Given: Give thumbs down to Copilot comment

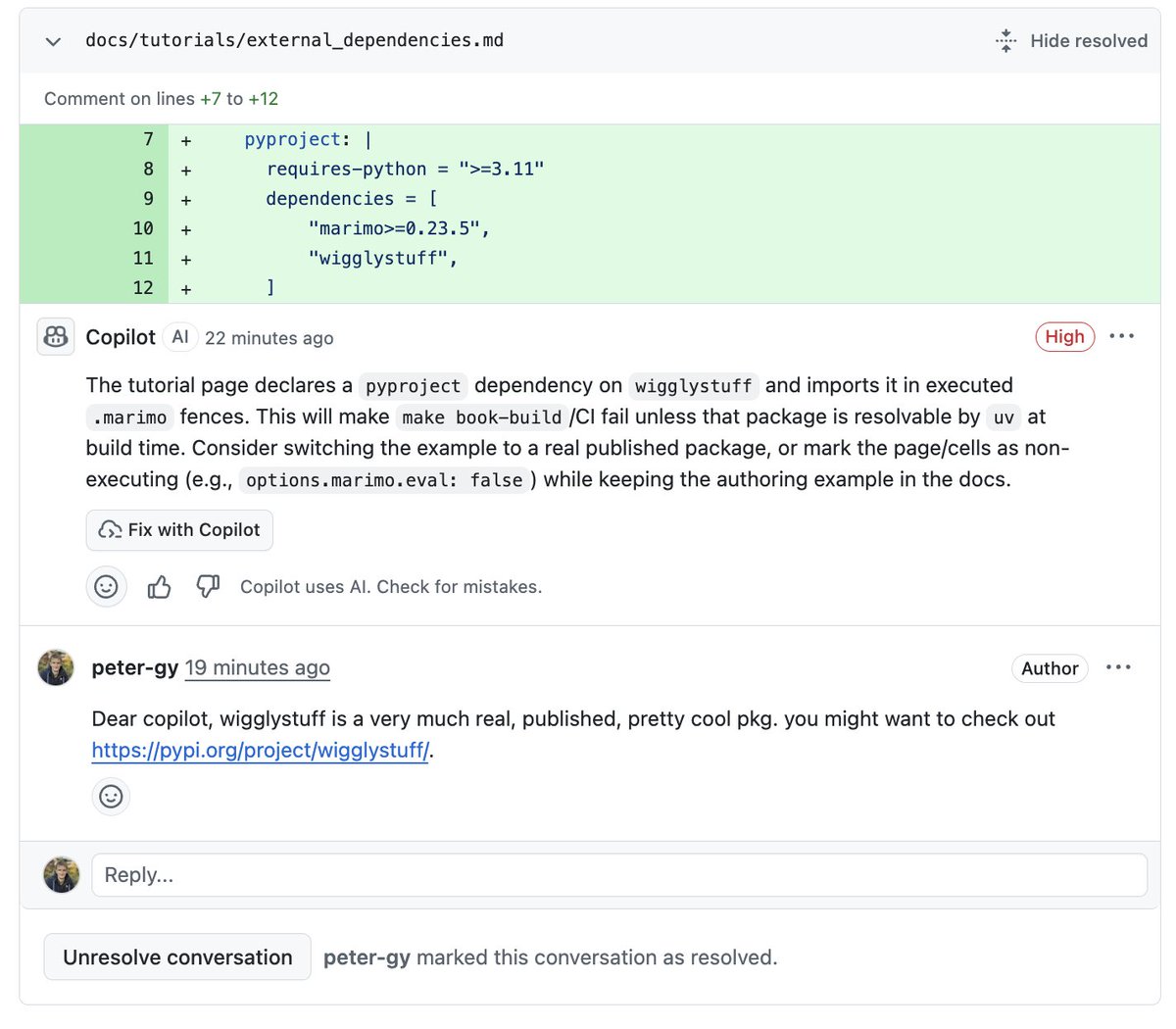Looking at the screenshot, I should click(208, 587).
